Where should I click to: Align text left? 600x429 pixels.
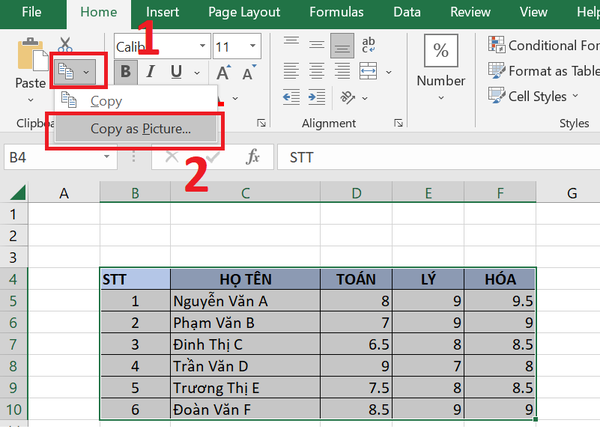coord(291,71)
